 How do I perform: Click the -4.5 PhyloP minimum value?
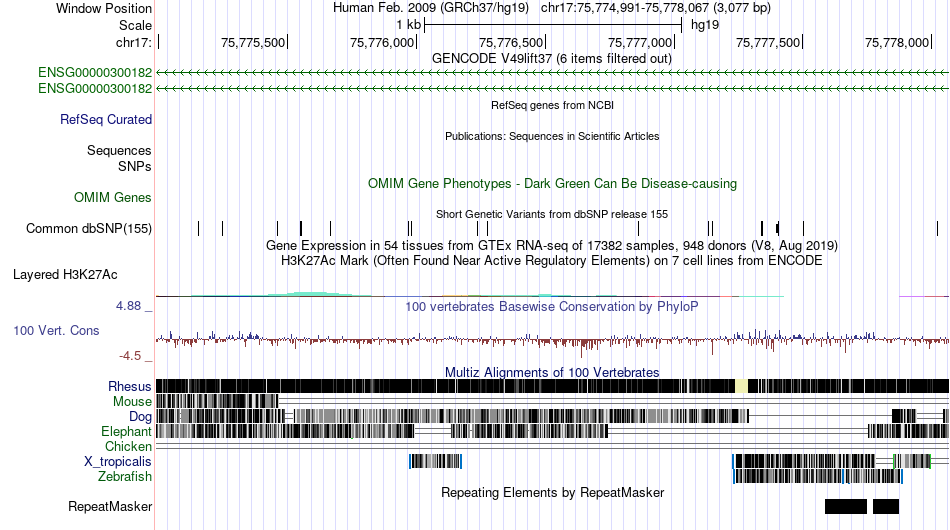(x=130, y=356)
